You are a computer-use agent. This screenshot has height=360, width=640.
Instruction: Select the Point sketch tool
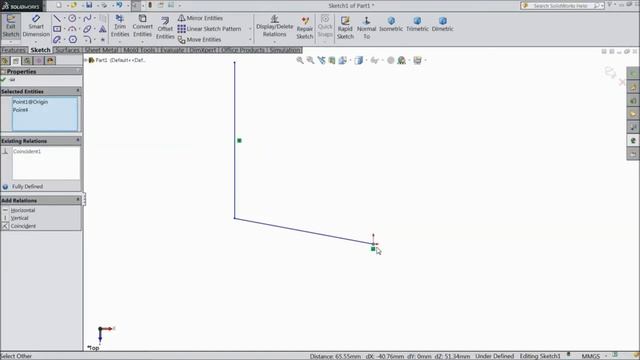(102, 40)
